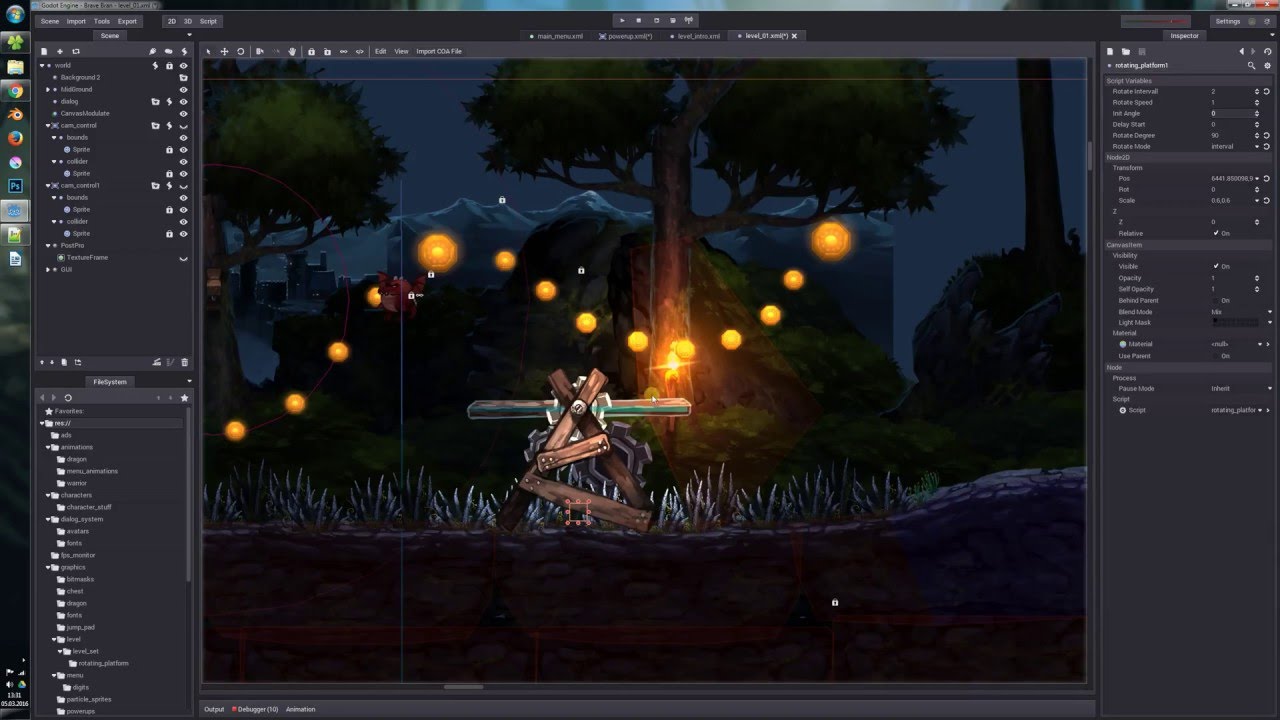Open the Debugger (10) panel

coord(255,709)
